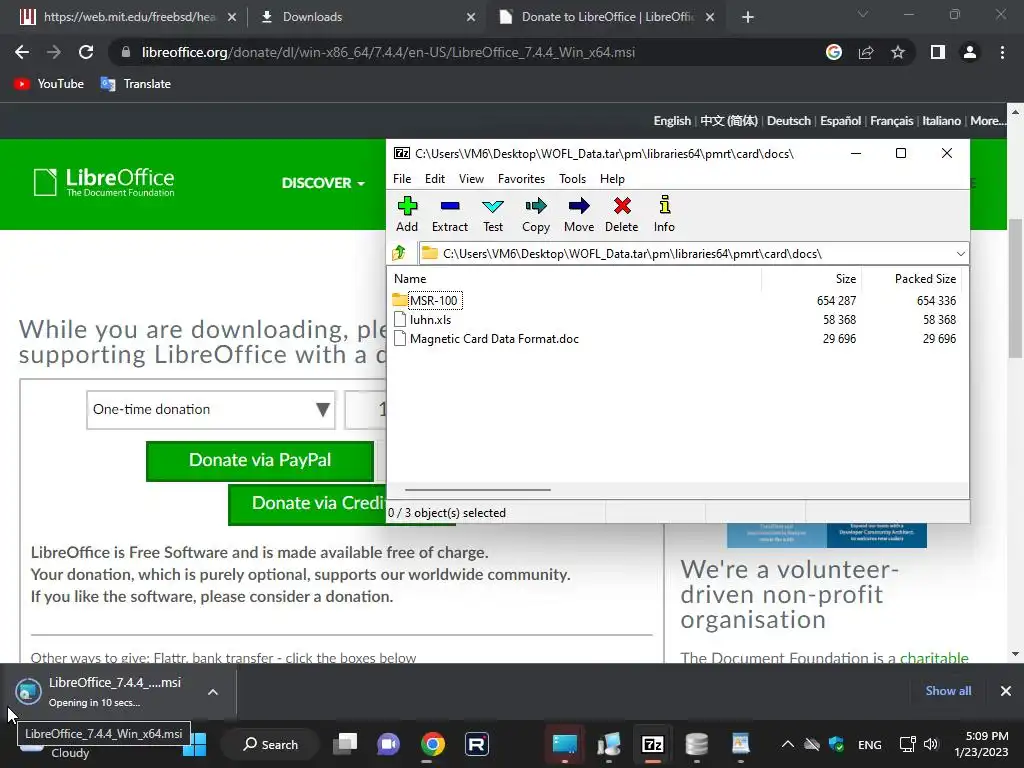
Task: Open the Tools menu in 7-Zip
Action: [x=573, y=179]
